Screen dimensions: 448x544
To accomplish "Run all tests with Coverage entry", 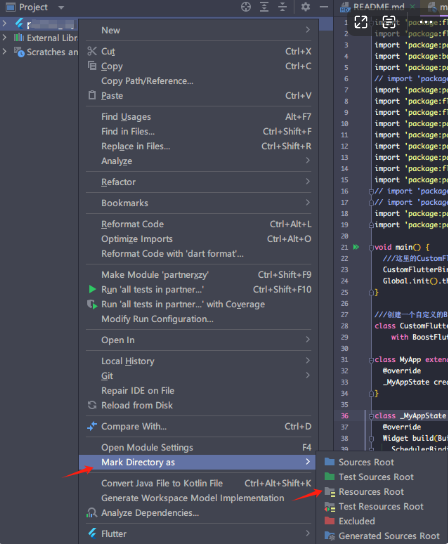I will click(x=198, y=304).
